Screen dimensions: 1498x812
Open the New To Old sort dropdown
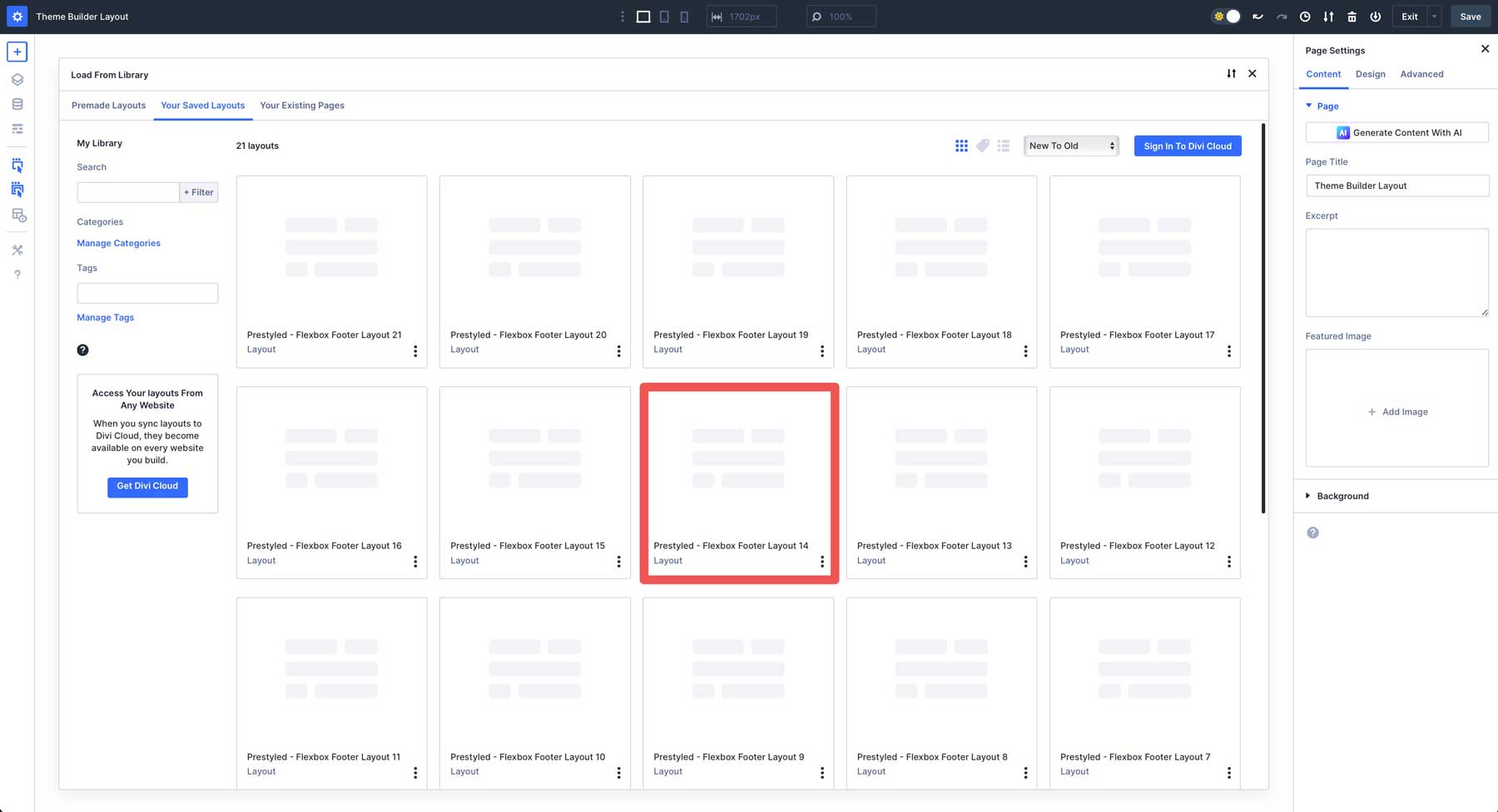click(x=1070, y=146)
